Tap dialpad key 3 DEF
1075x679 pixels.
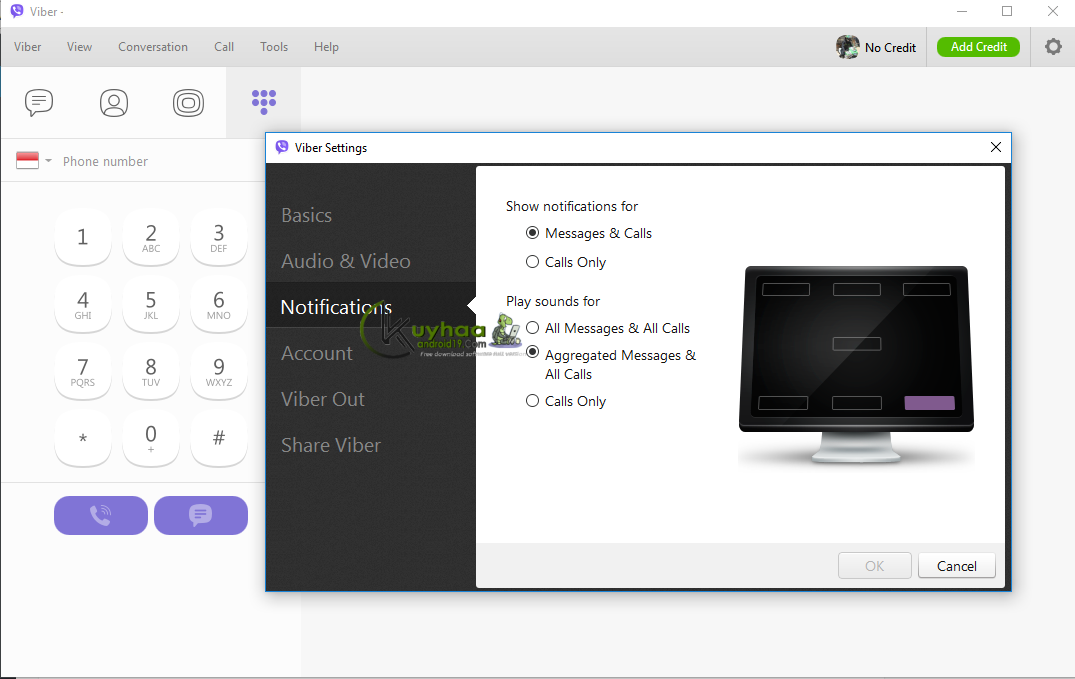point(219,237)
